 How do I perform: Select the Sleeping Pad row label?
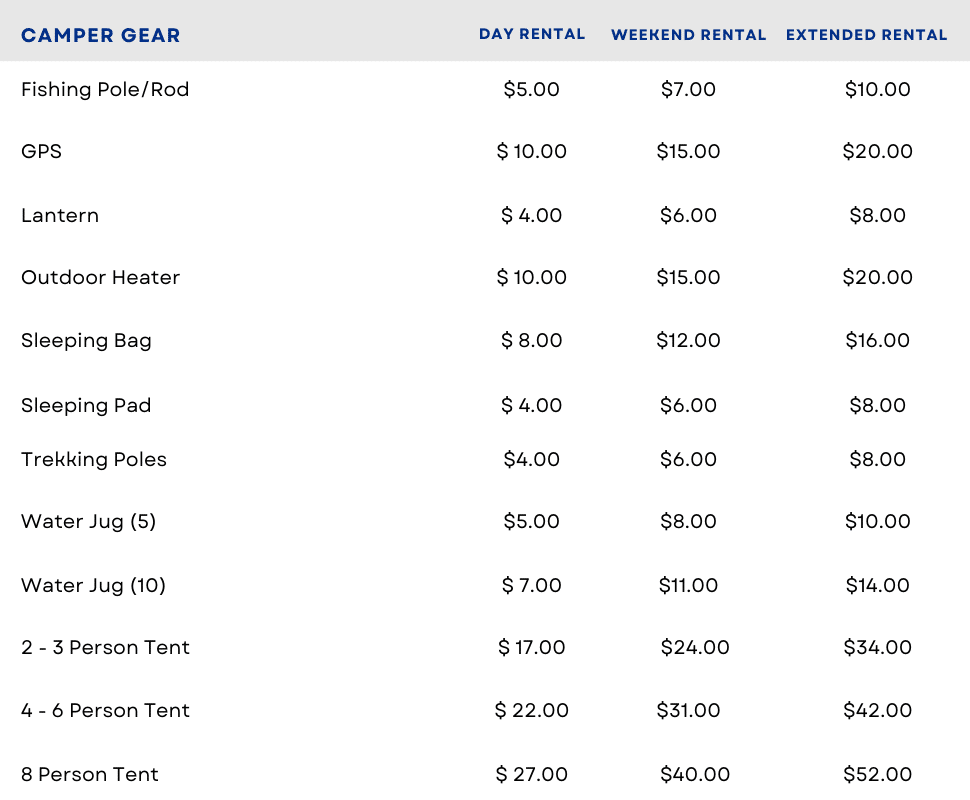click(86, 405)
